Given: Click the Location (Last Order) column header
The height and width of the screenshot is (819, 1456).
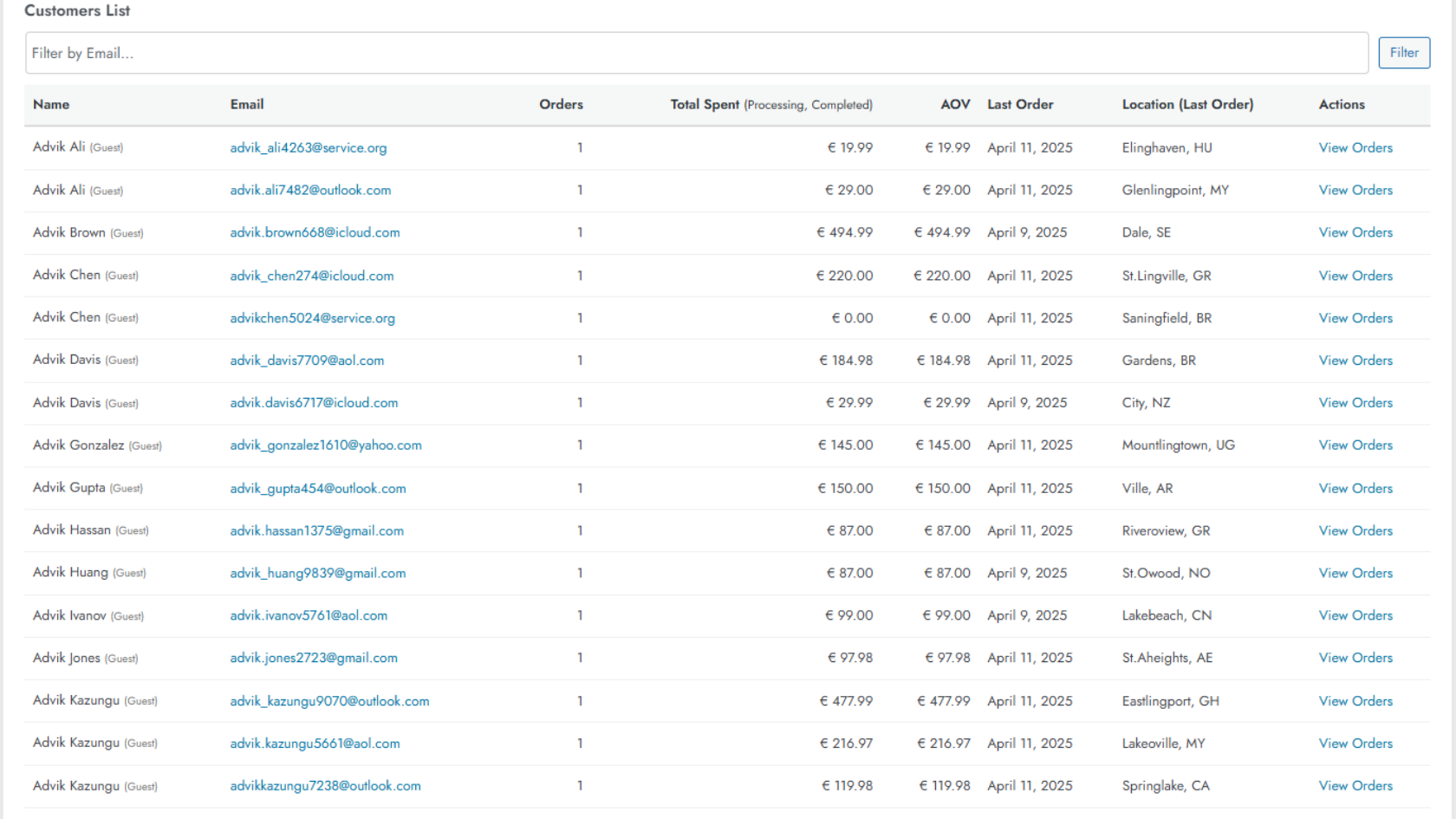Looking at the screenshot, I should pos(1187,105).
